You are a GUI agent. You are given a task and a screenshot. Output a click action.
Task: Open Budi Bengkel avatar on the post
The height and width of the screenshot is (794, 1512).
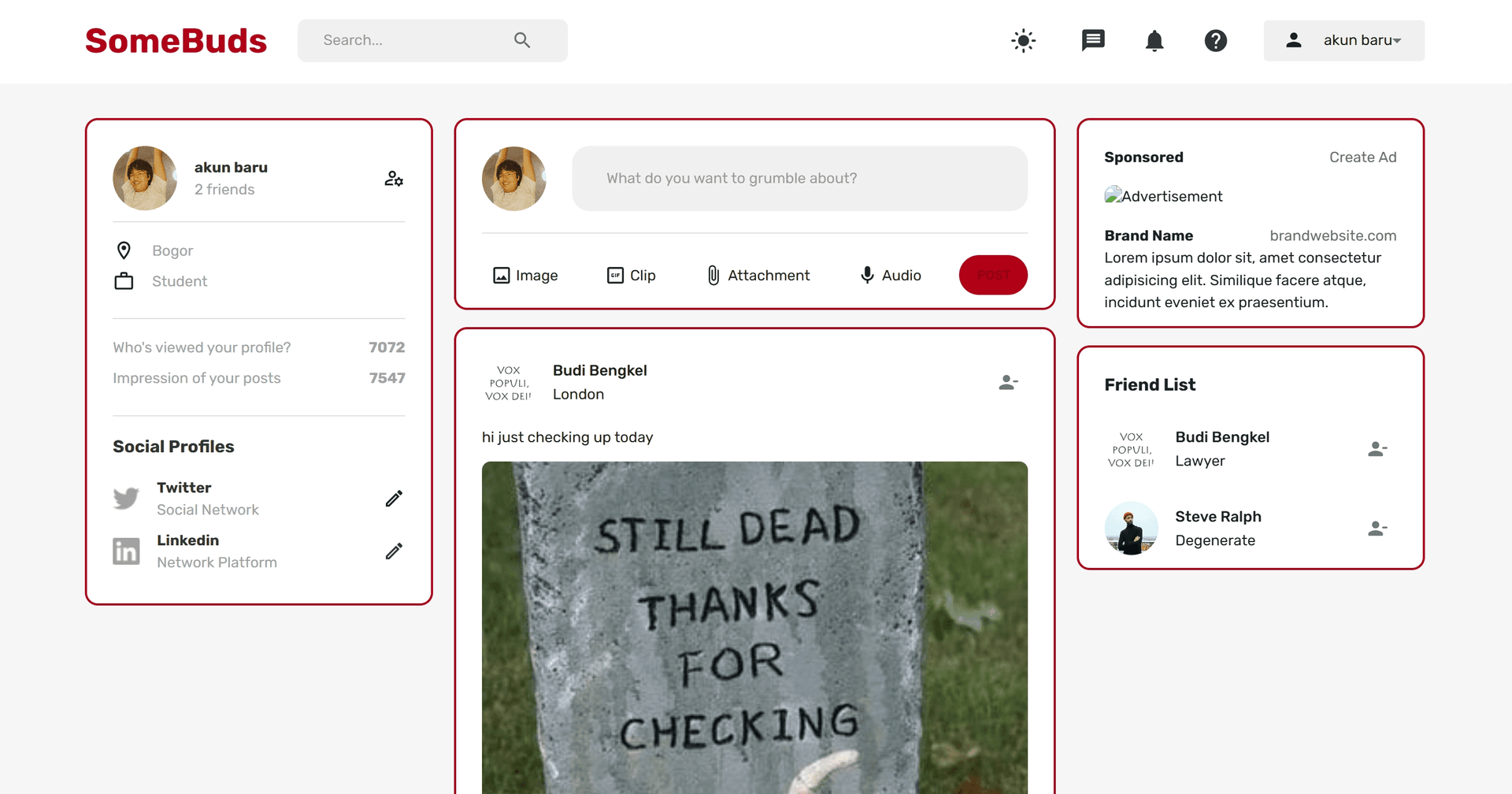509,383
